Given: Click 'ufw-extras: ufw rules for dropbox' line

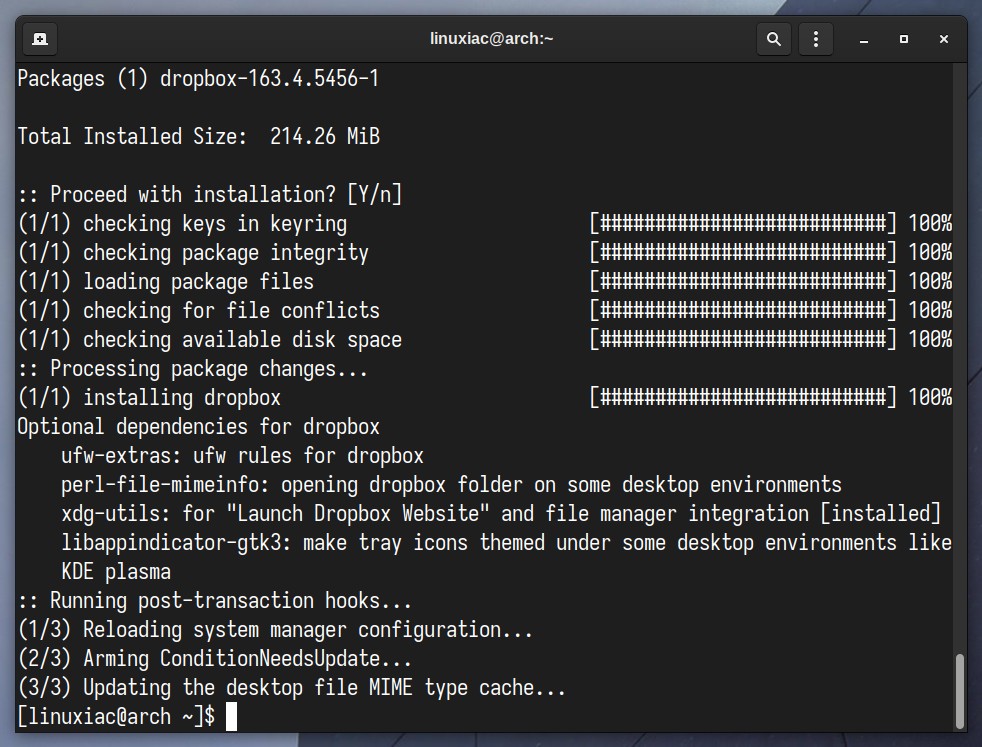Looking at the screenshot, I should click(242, 455).
